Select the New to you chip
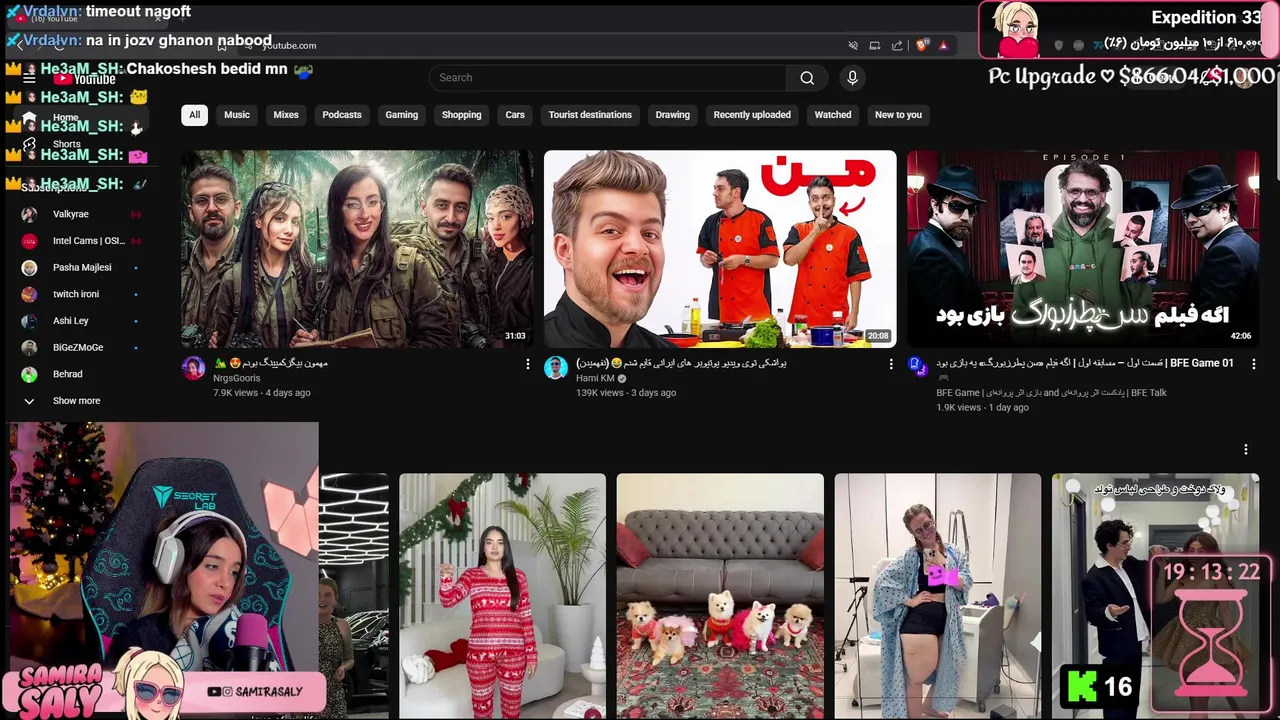1280x720 pixels. click(x=898, y=115)
